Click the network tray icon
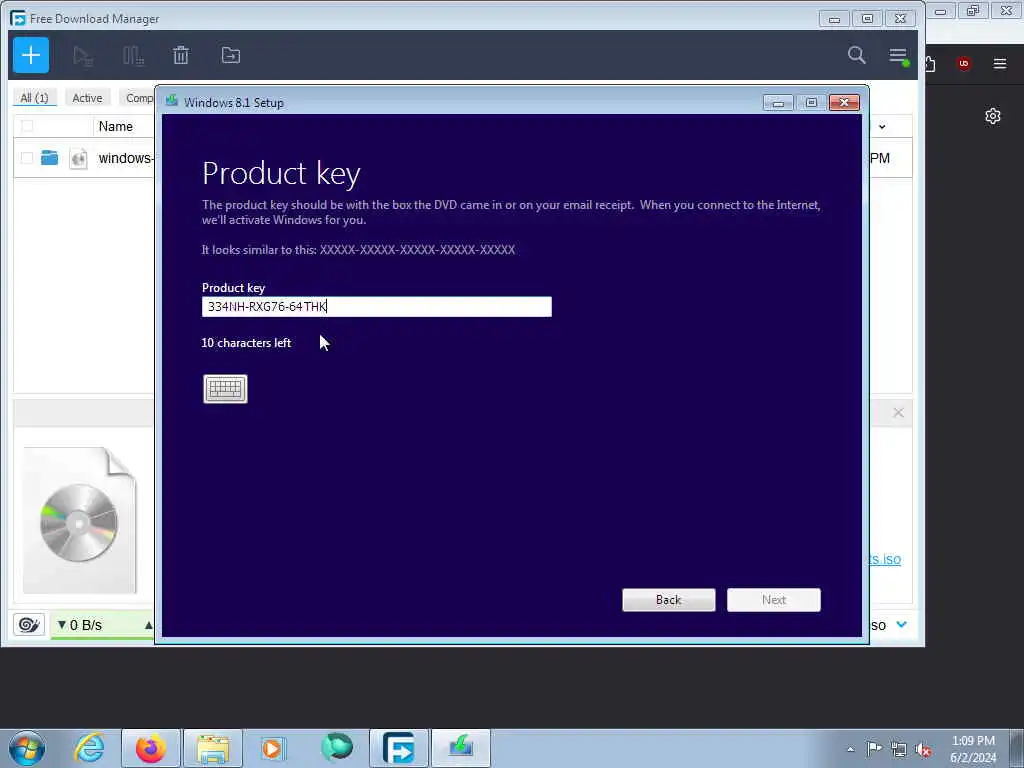 tap(899, 749)
